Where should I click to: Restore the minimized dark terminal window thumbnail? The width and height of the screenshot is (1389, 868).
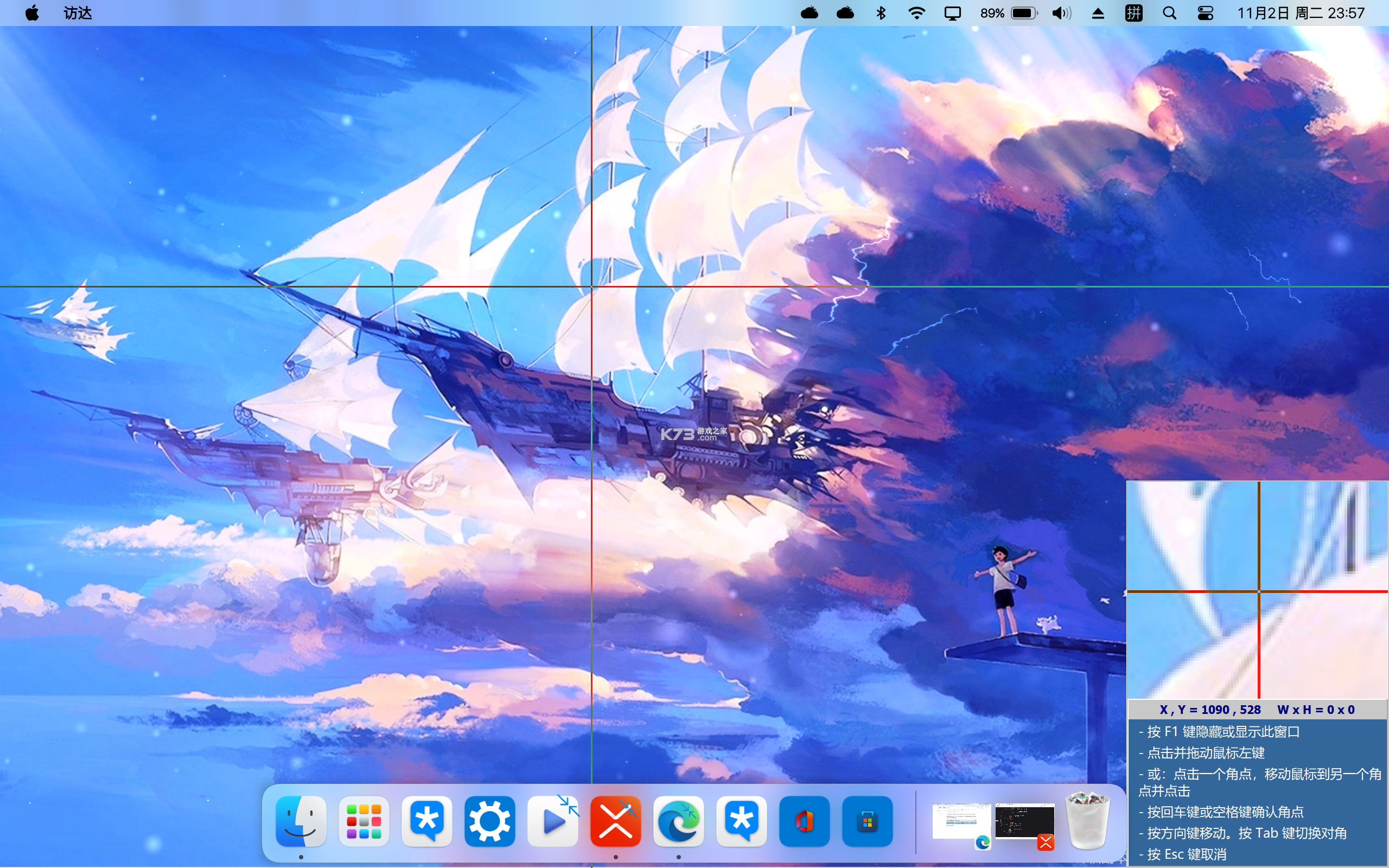(1024, 822)
